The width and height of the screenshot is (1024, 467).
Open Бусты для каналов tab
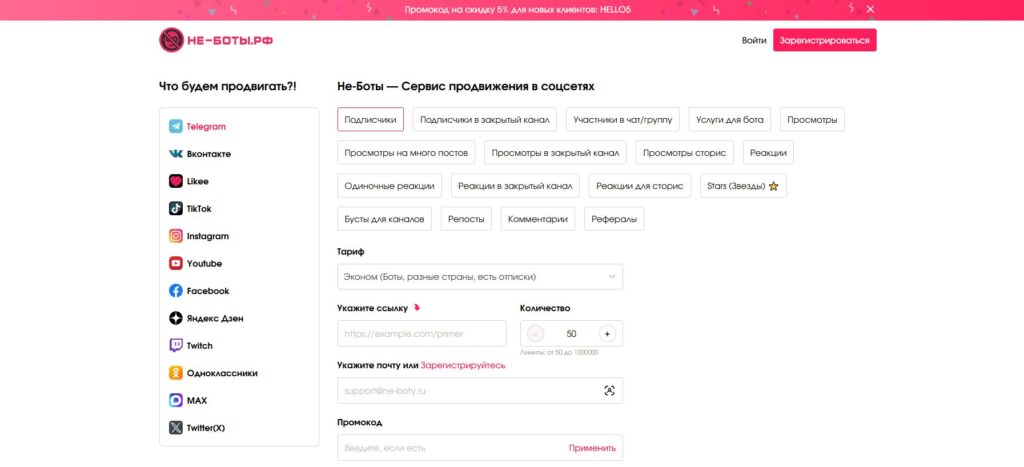point(385,219)
